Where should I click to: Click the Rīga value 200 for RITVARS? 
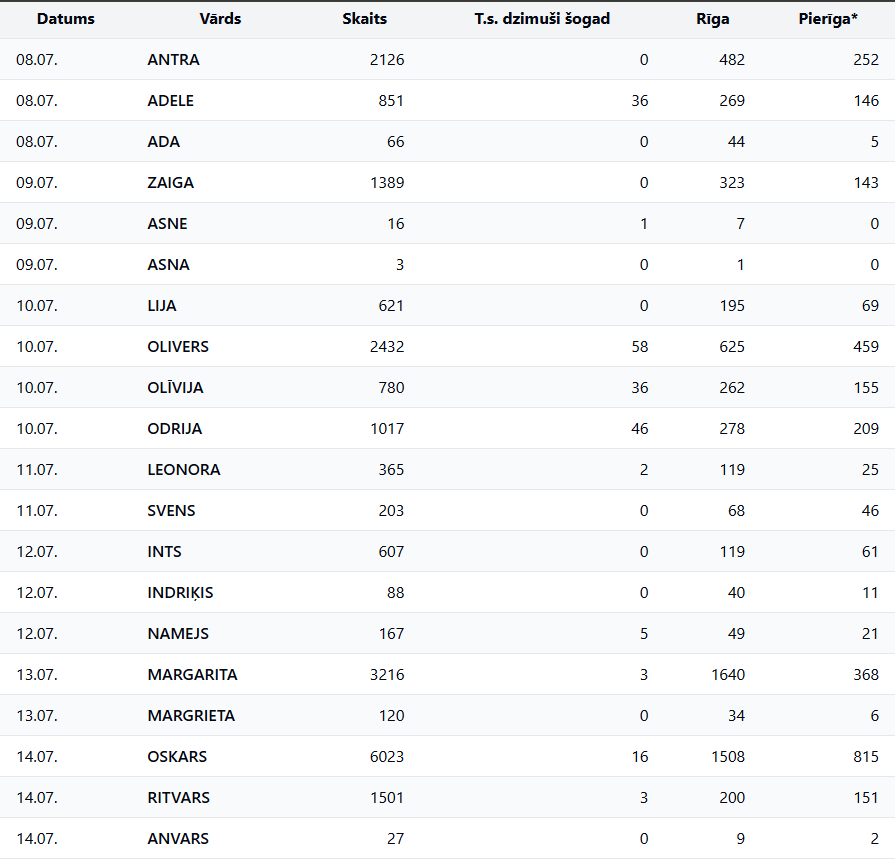(x=732, y=798)
